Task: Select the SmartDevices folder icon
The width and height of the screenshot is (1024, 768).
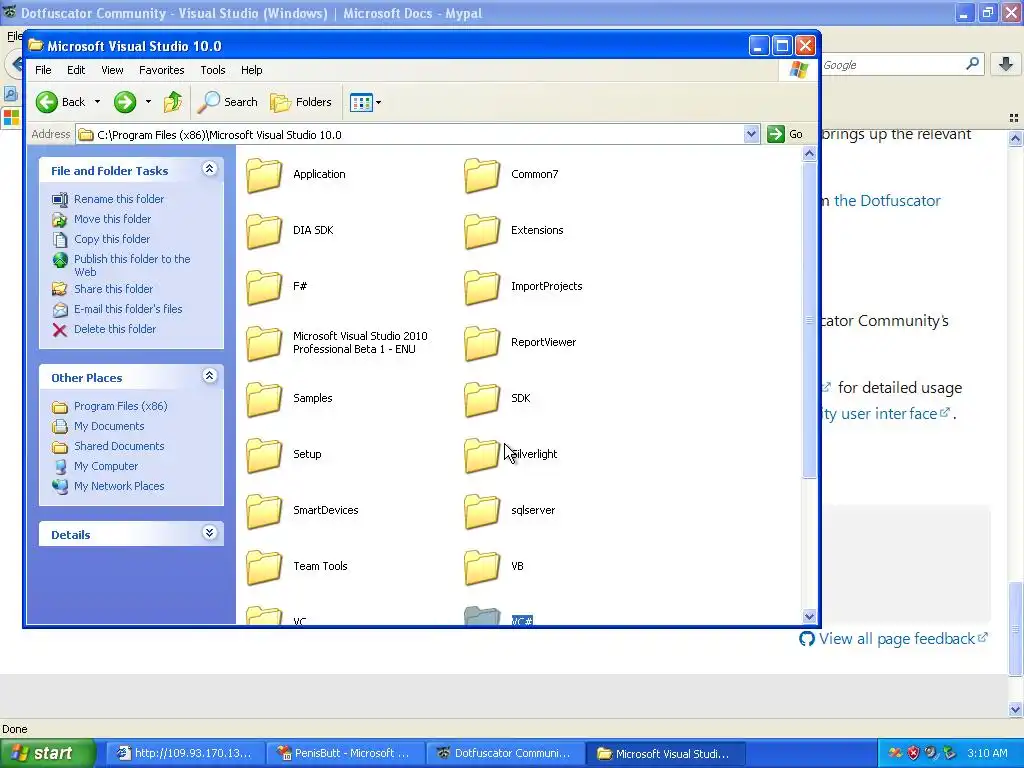Action: 264,511
